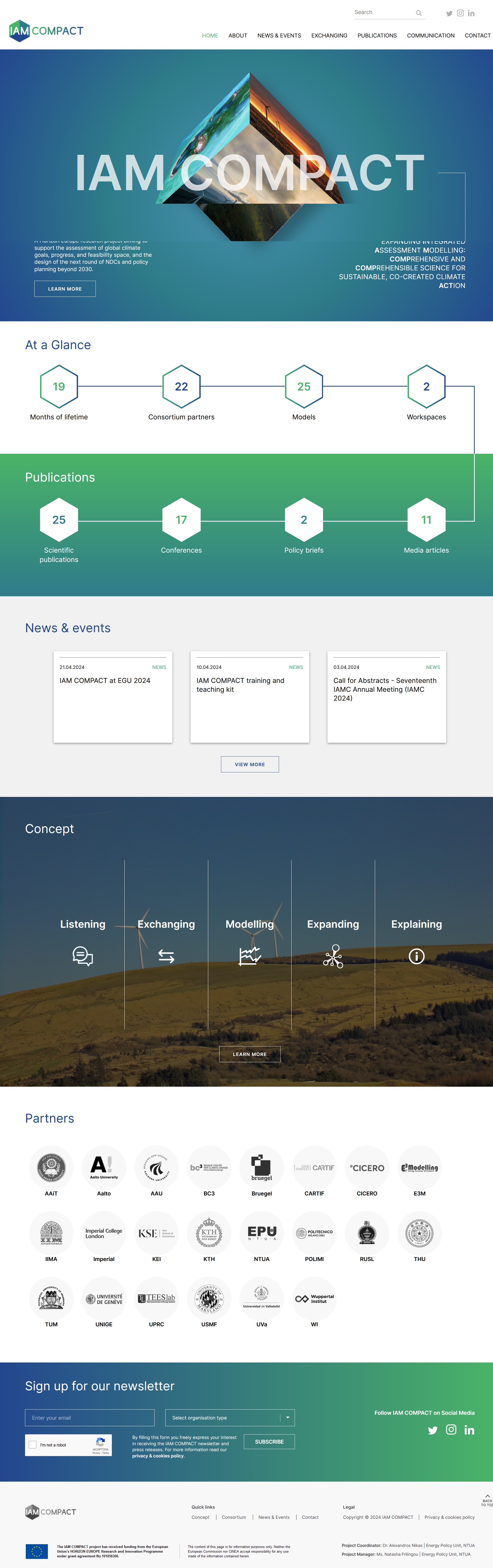Open the IAM COMPACT training and teaching kit article
Screen dimensions: 493x1568
click(x=241, y=685)
